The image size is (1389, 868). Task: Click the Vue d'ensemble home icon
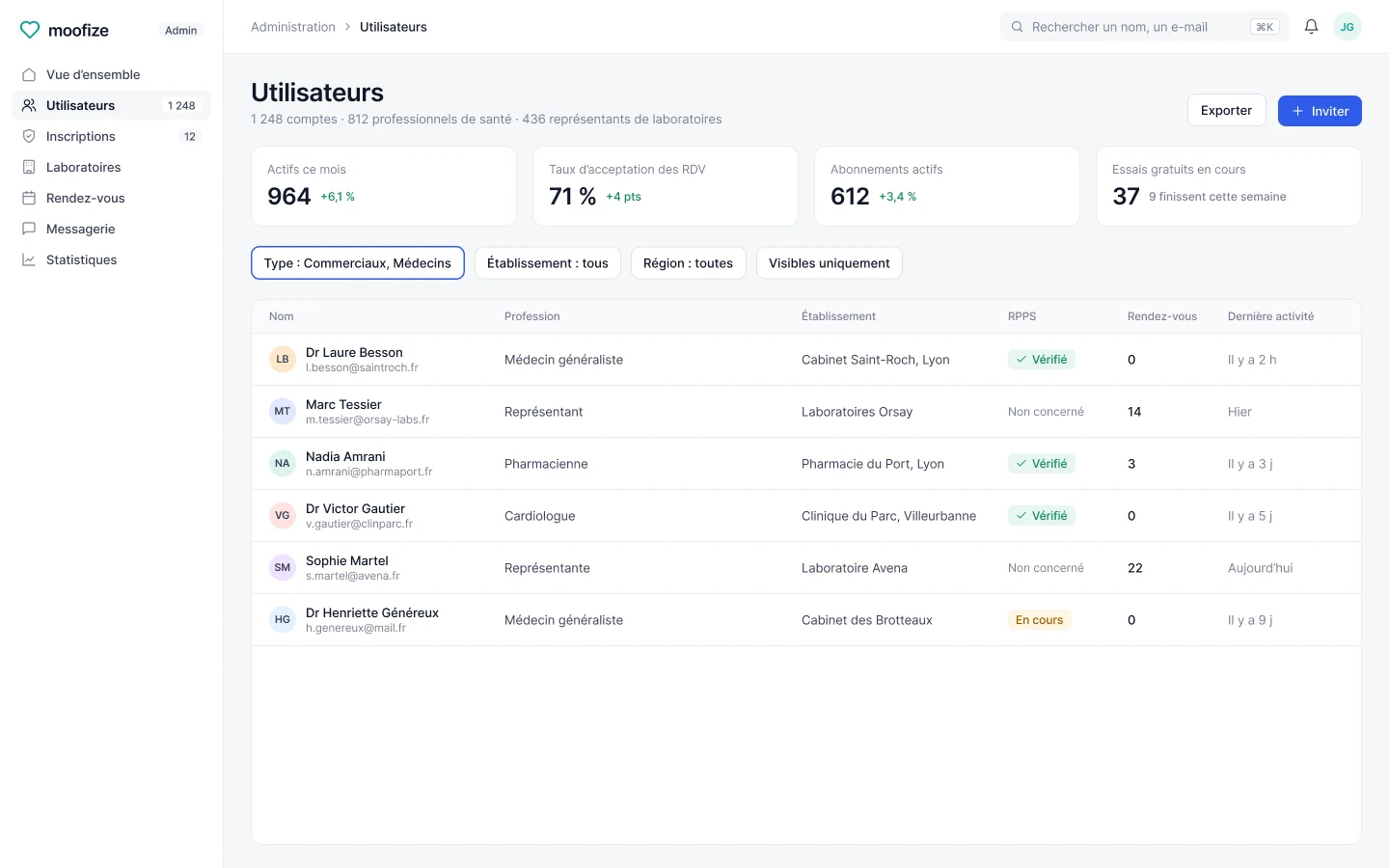[29, 74]
